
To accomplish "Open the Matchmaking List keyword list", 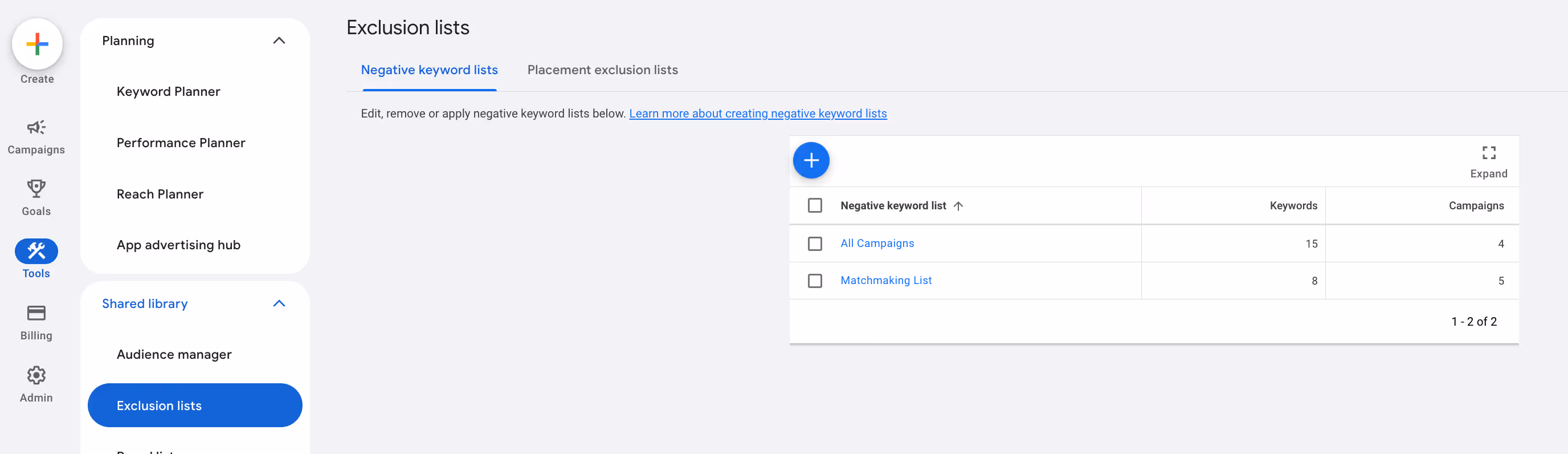I will click(885, 280).
